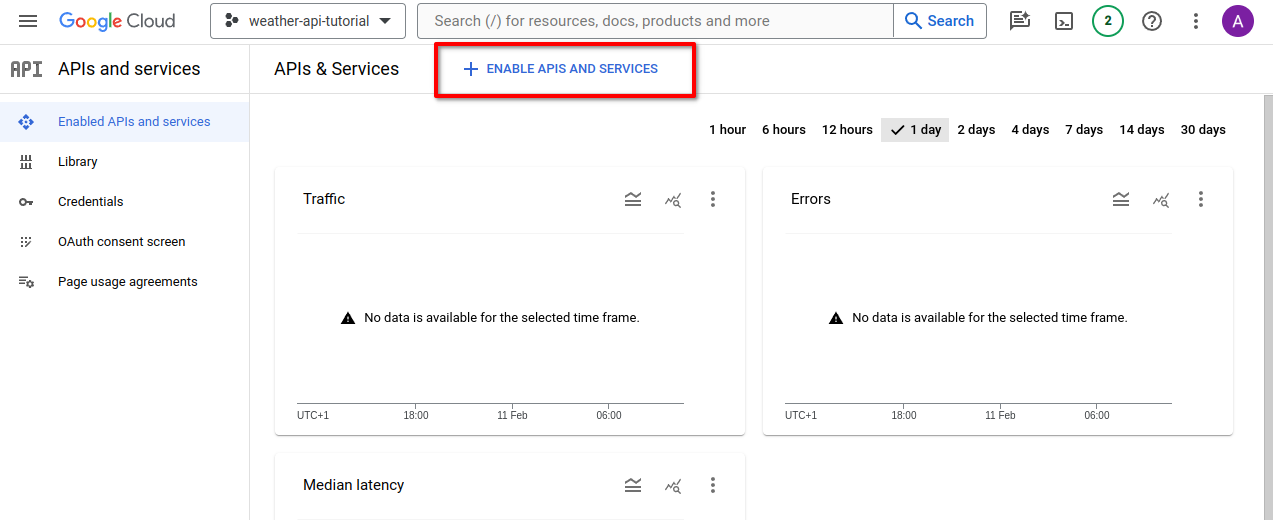Viewport: 1273px width, 520px height.
Task: Click the chat assistant icon in header
Action: point(1020,21)
